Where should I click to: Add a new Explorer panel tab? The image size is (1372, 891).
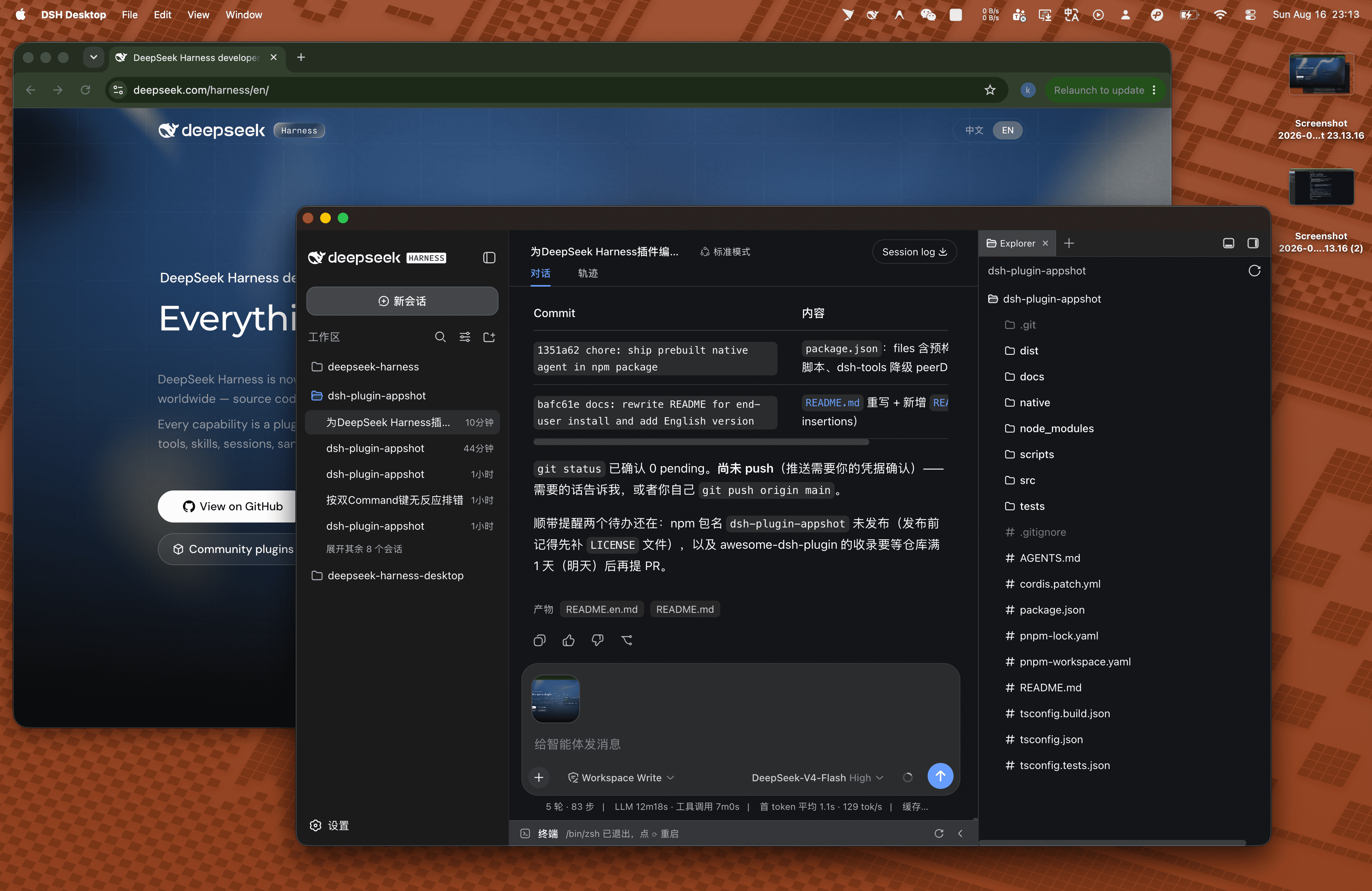pyautogui.click(x=1069, y=243)
